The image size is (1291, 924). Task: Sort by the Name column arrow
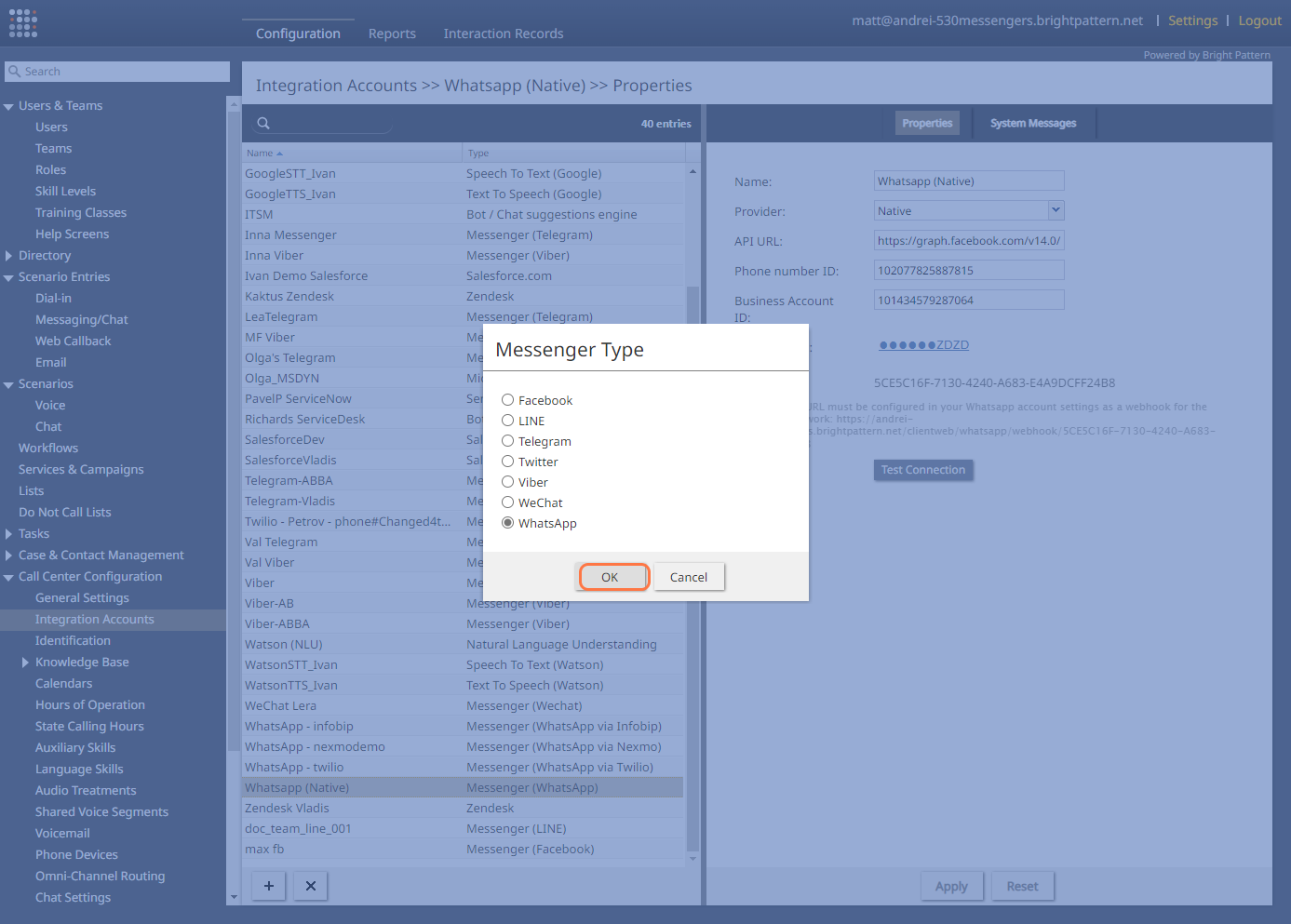[x=279, y=154]
